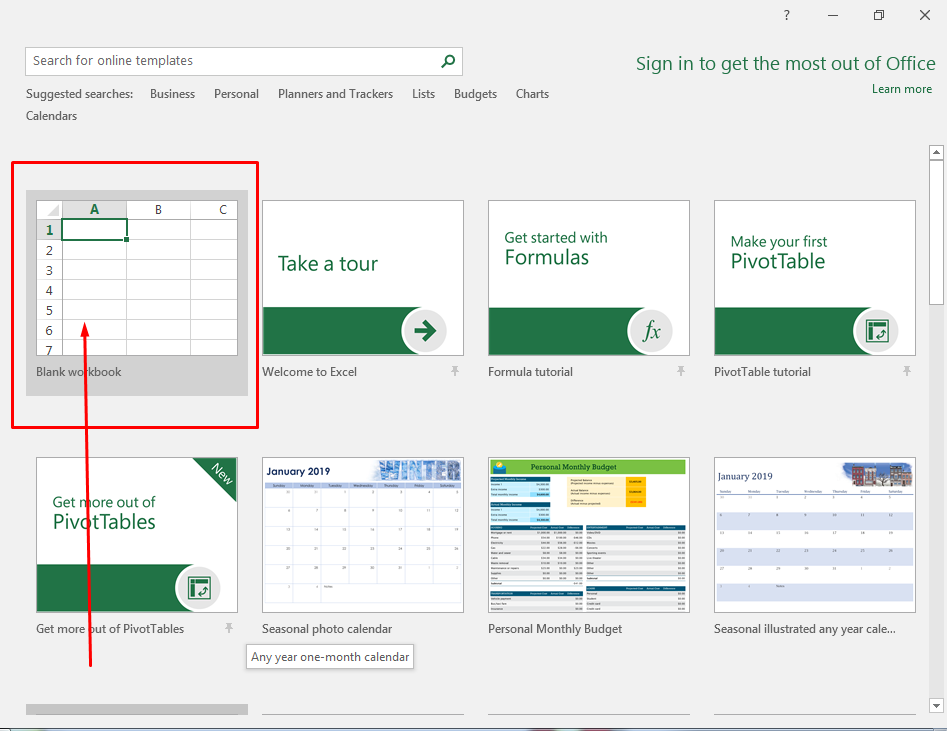The width and height of the screenshot is (947, 731).
Task: Open the Business suggested search
Action: pos(172,94)
